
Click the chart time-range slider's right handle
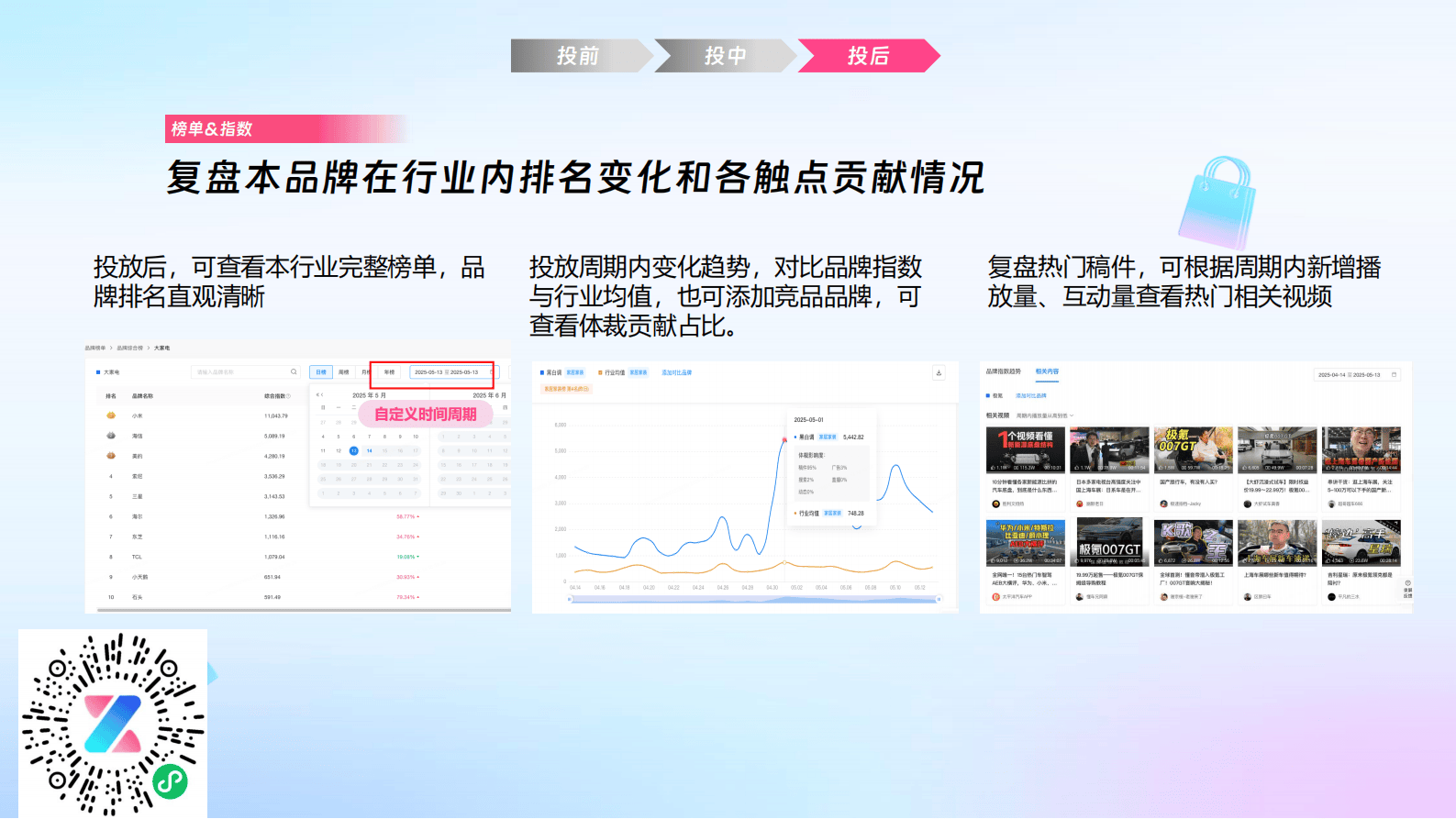[x=939, y=599]
